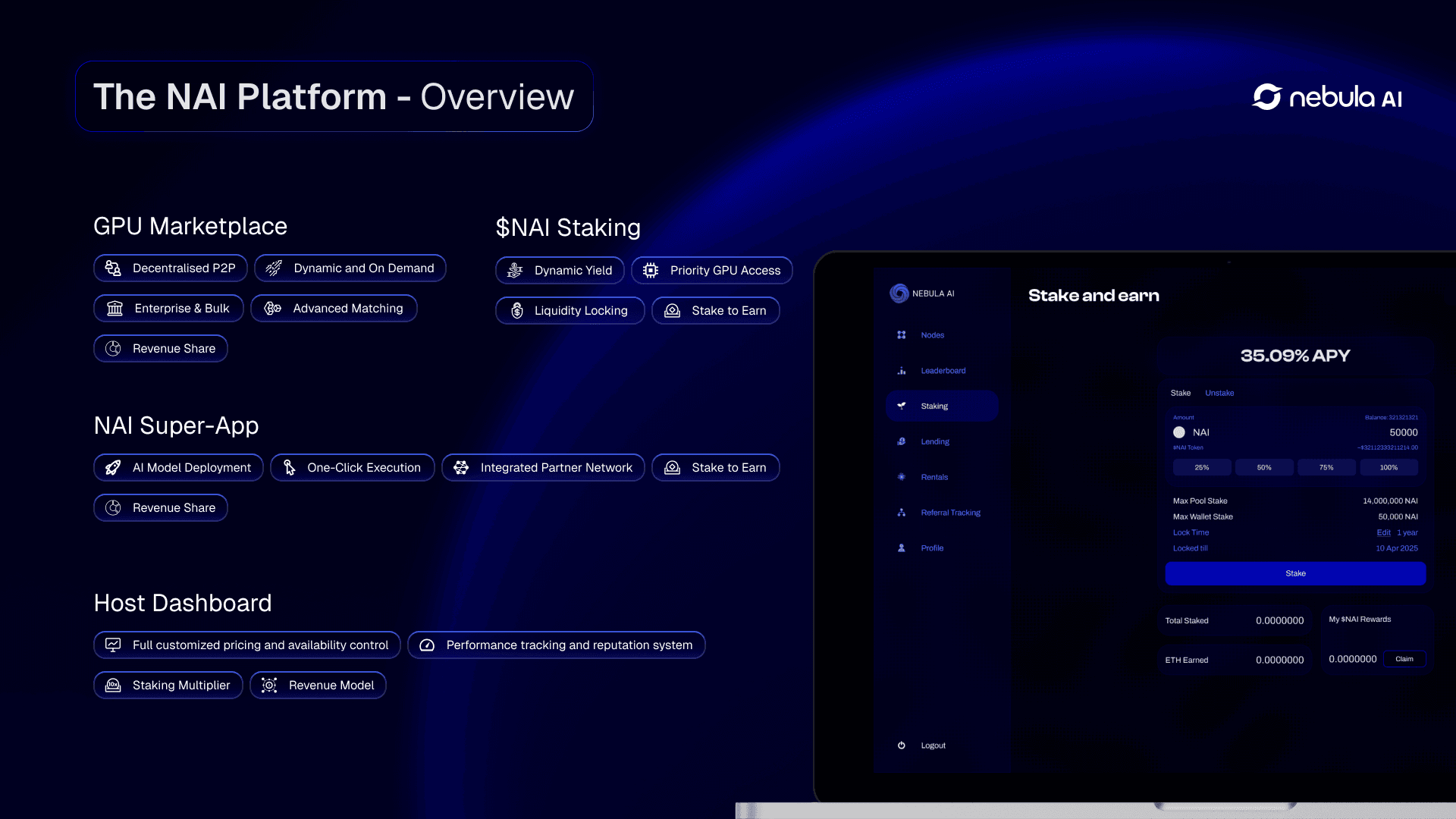Open the Referral Tracking sidebar icon
This screenshot has width=1456, height=819.
pos(902,513)
